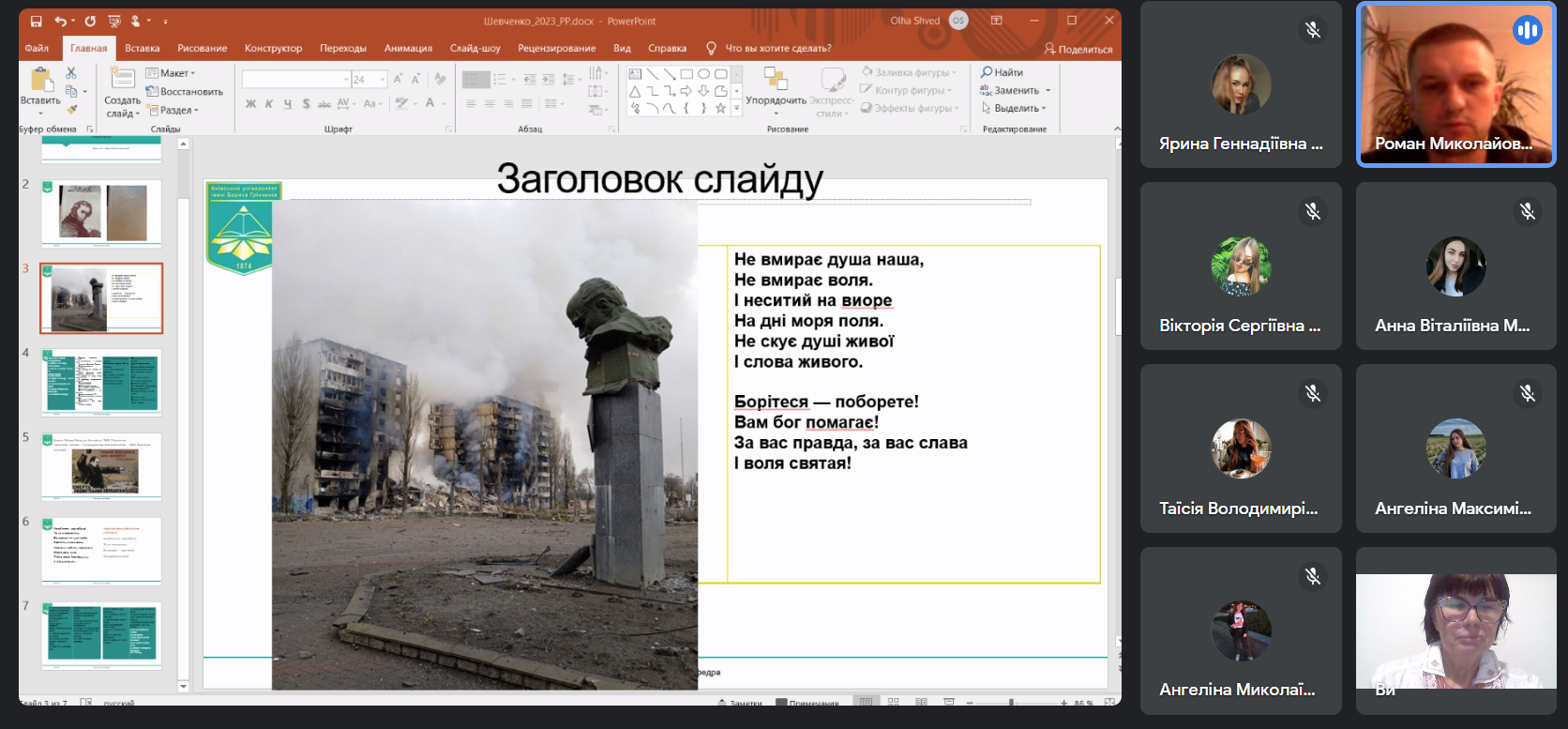This screenshot has height=729, width=1568.
Task: Click the Cut scissors icon
Action: tap(71, 73)
